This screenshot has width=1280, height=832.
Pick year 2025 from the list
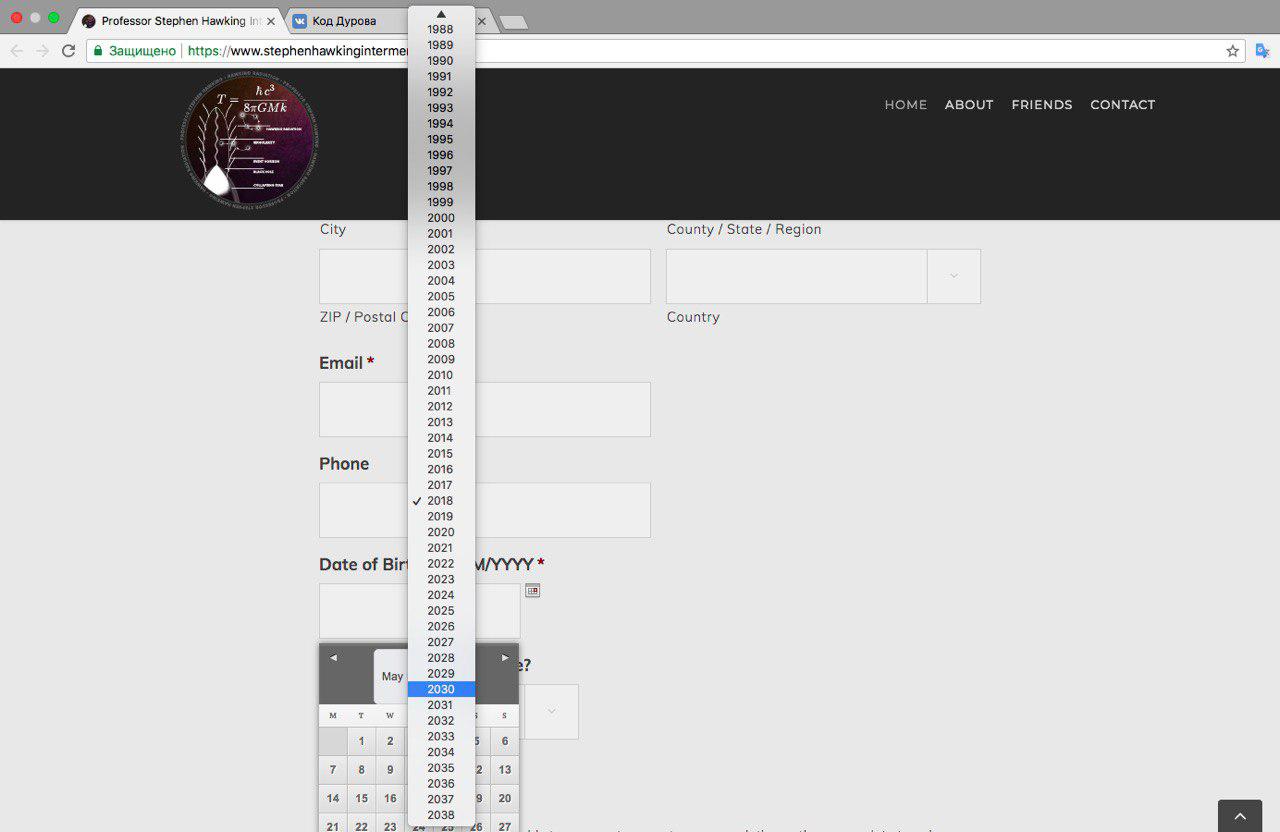[441, 611]
